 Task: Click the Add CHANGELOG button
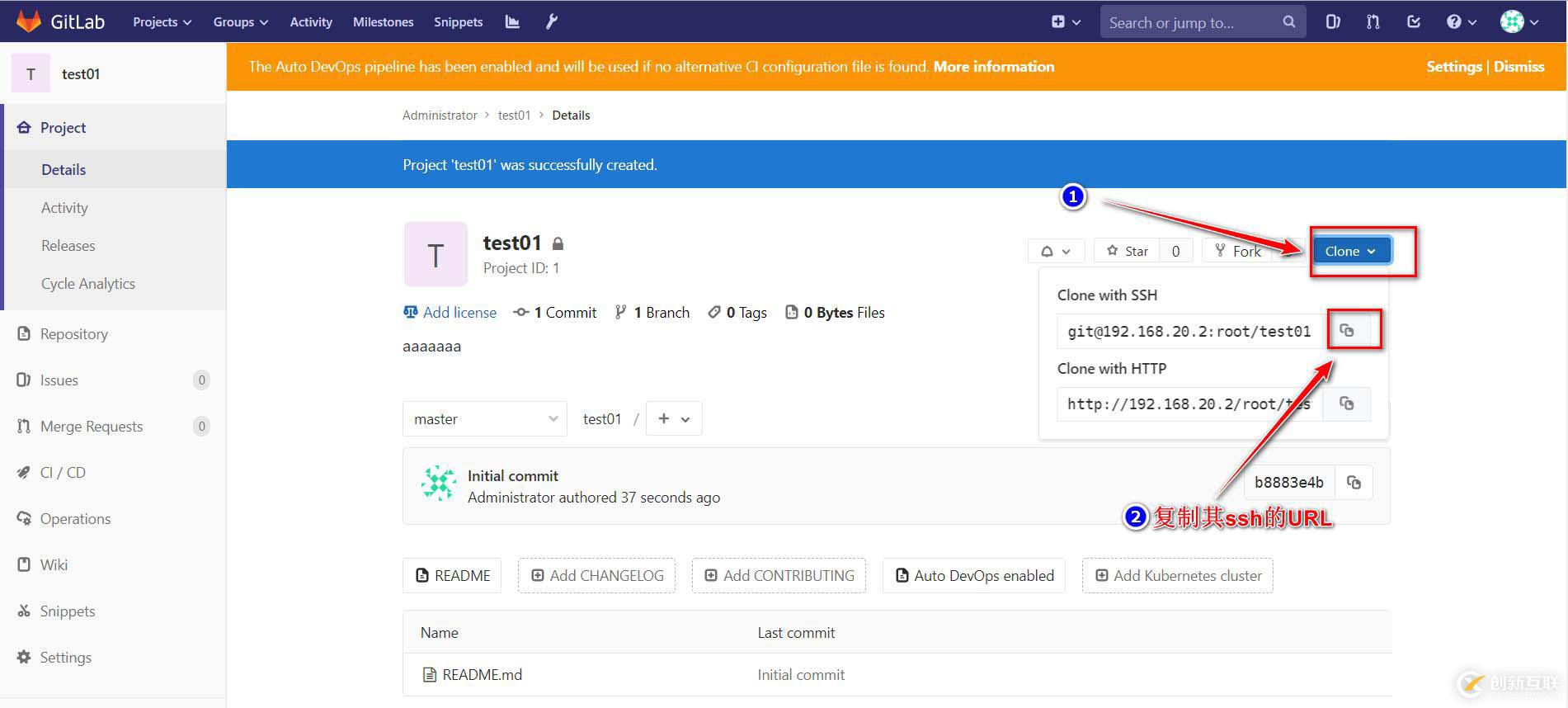[596, 575]
